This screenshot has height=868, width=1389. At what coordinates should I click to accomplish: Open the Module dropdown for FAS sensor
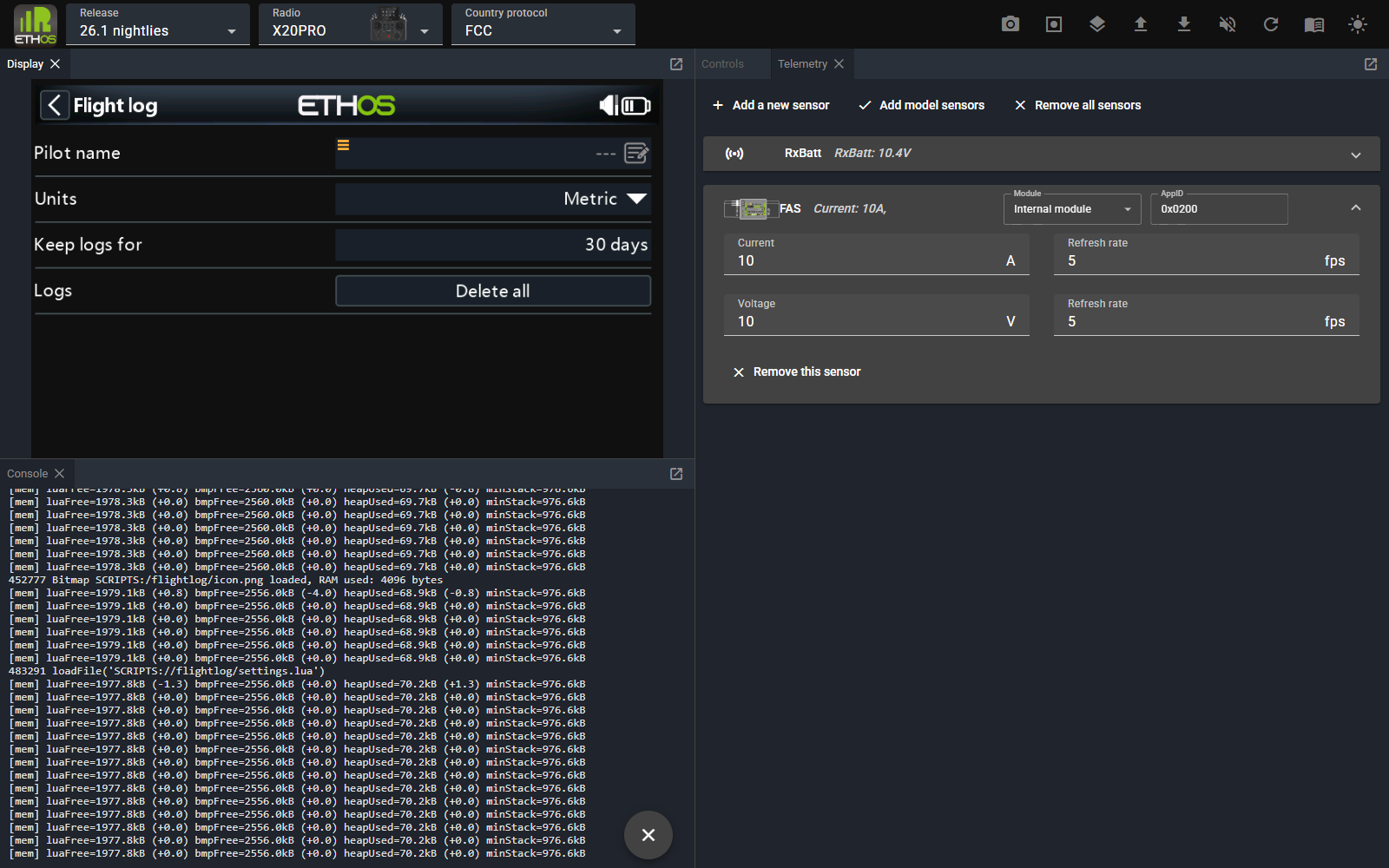click(x=1072, y=209)
